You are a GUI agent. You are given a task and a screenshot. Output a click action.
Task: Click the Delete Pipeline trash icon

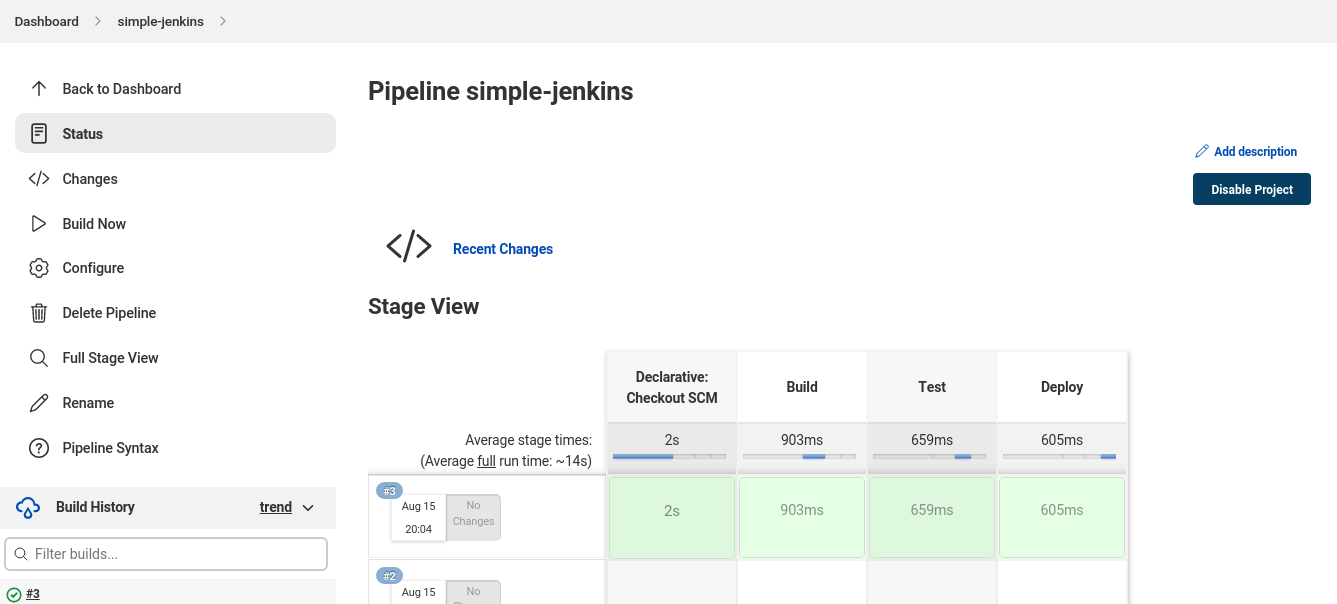tap(38, 312)
